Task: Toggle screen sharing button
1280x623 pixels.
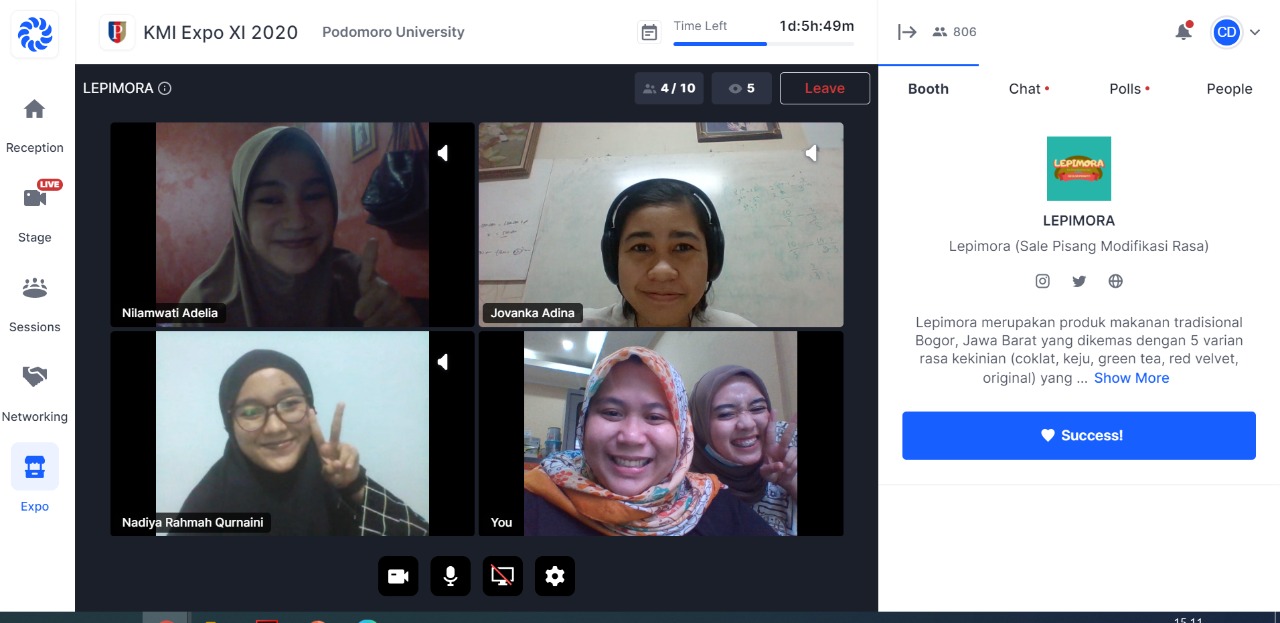Action: [503, 576]
